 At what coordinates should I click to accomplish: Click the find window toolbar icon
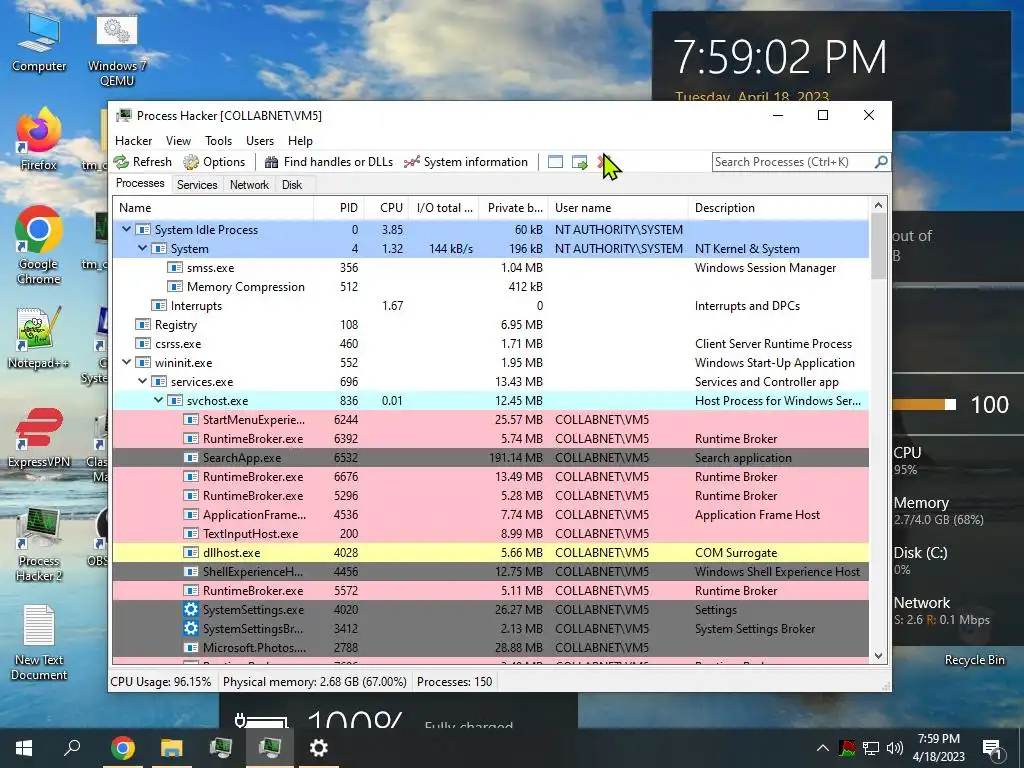(555, 162)
